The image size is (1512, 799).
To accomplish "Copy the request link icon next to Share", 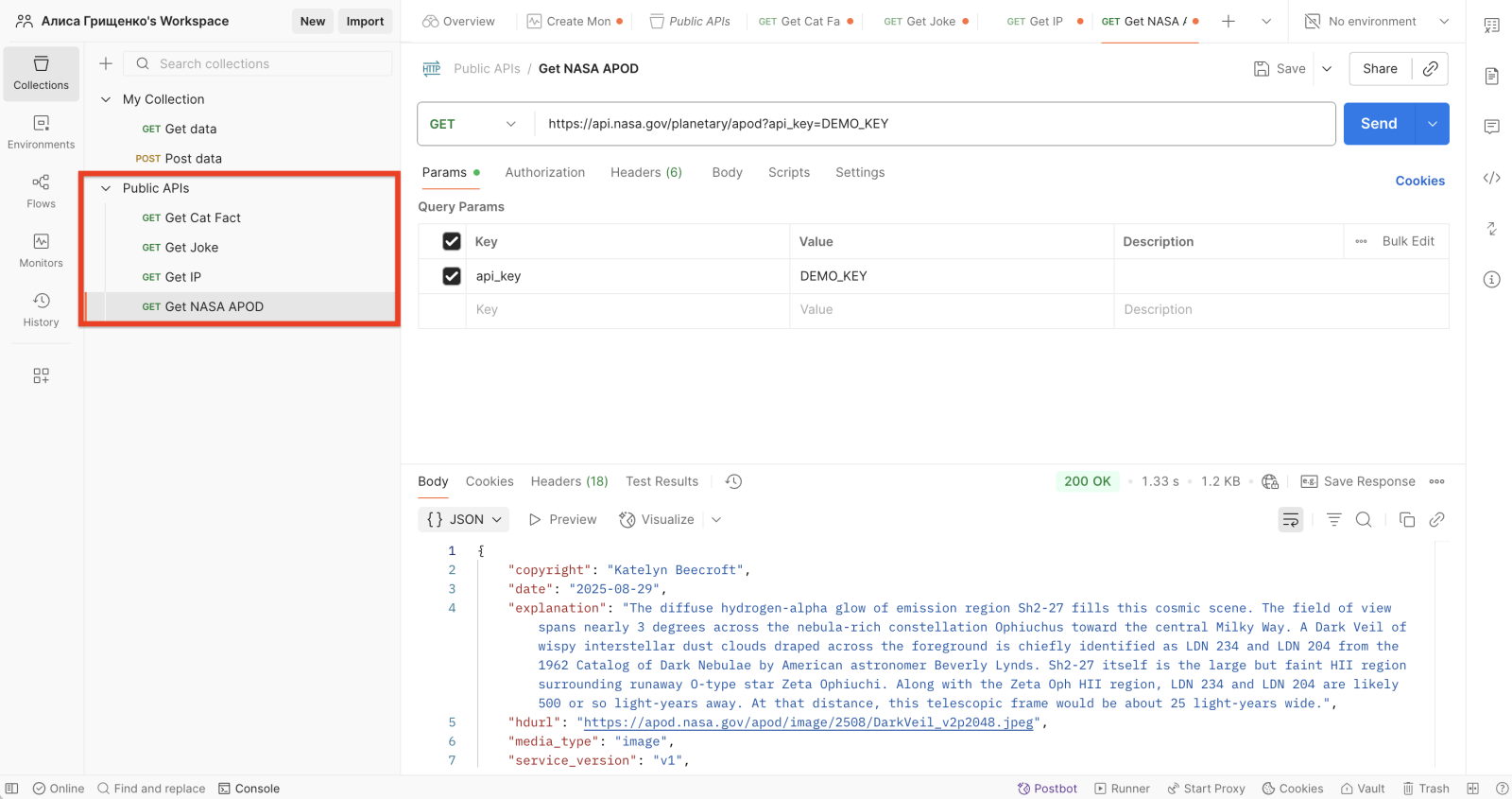I will pyautogui.click(x=1431, y=69).
